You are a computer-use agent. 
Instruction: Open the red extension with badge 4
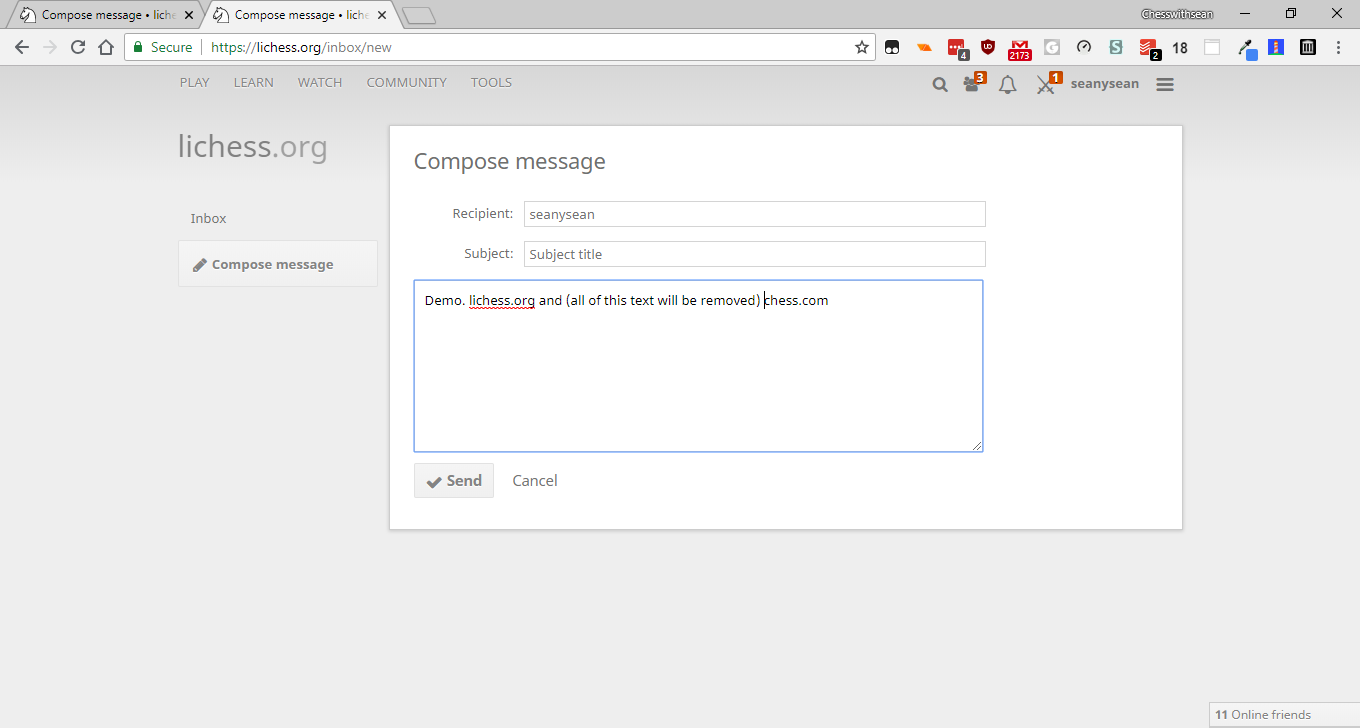(x=957, y=47)
